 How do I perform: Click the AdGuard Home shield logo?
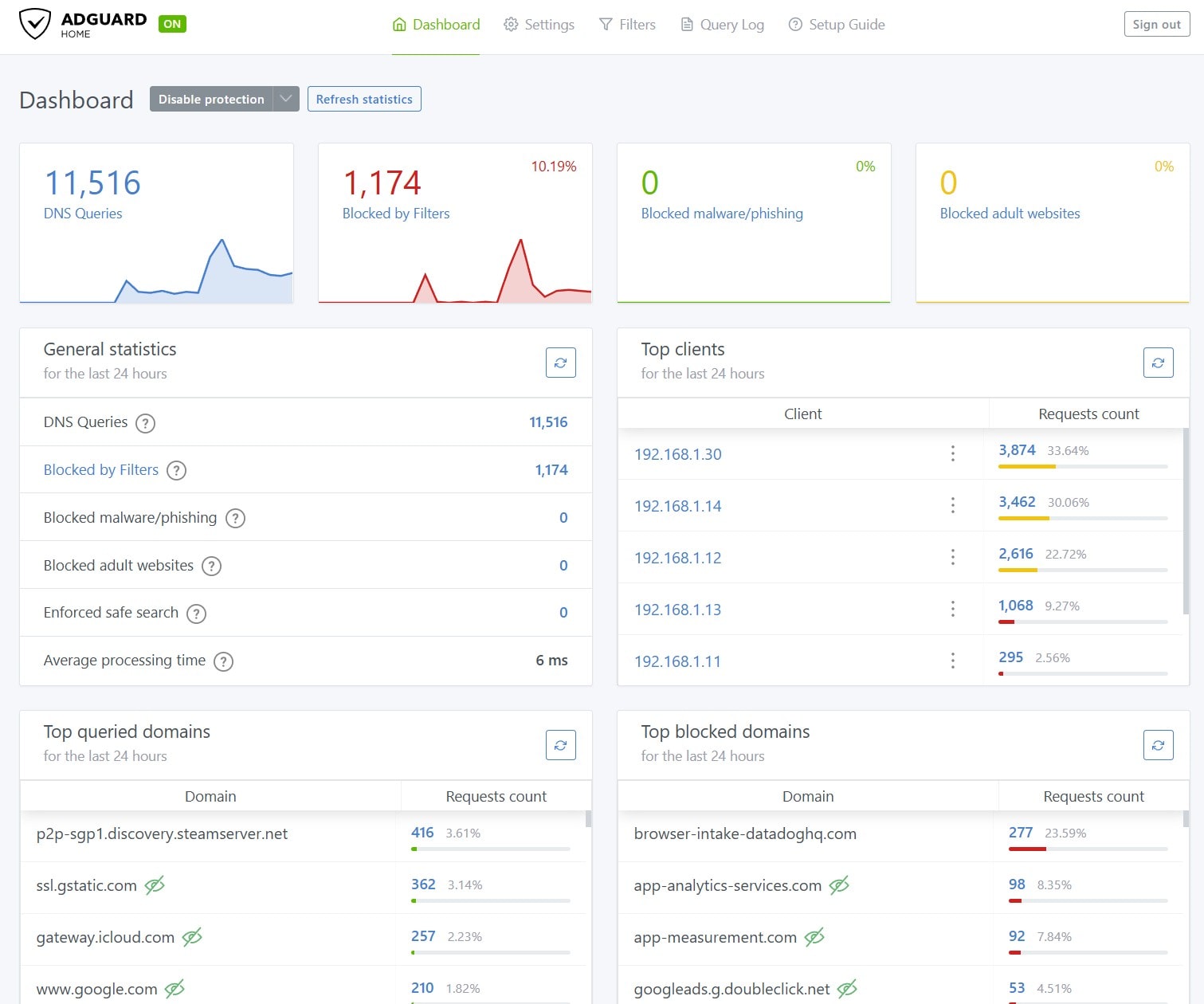point(35,24)
